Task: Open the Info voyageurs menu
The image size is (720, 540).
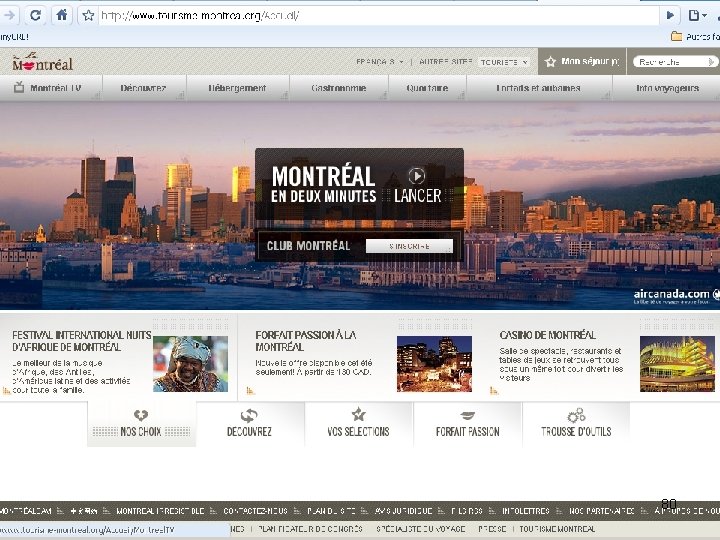Action: click(x=667, y=88)
